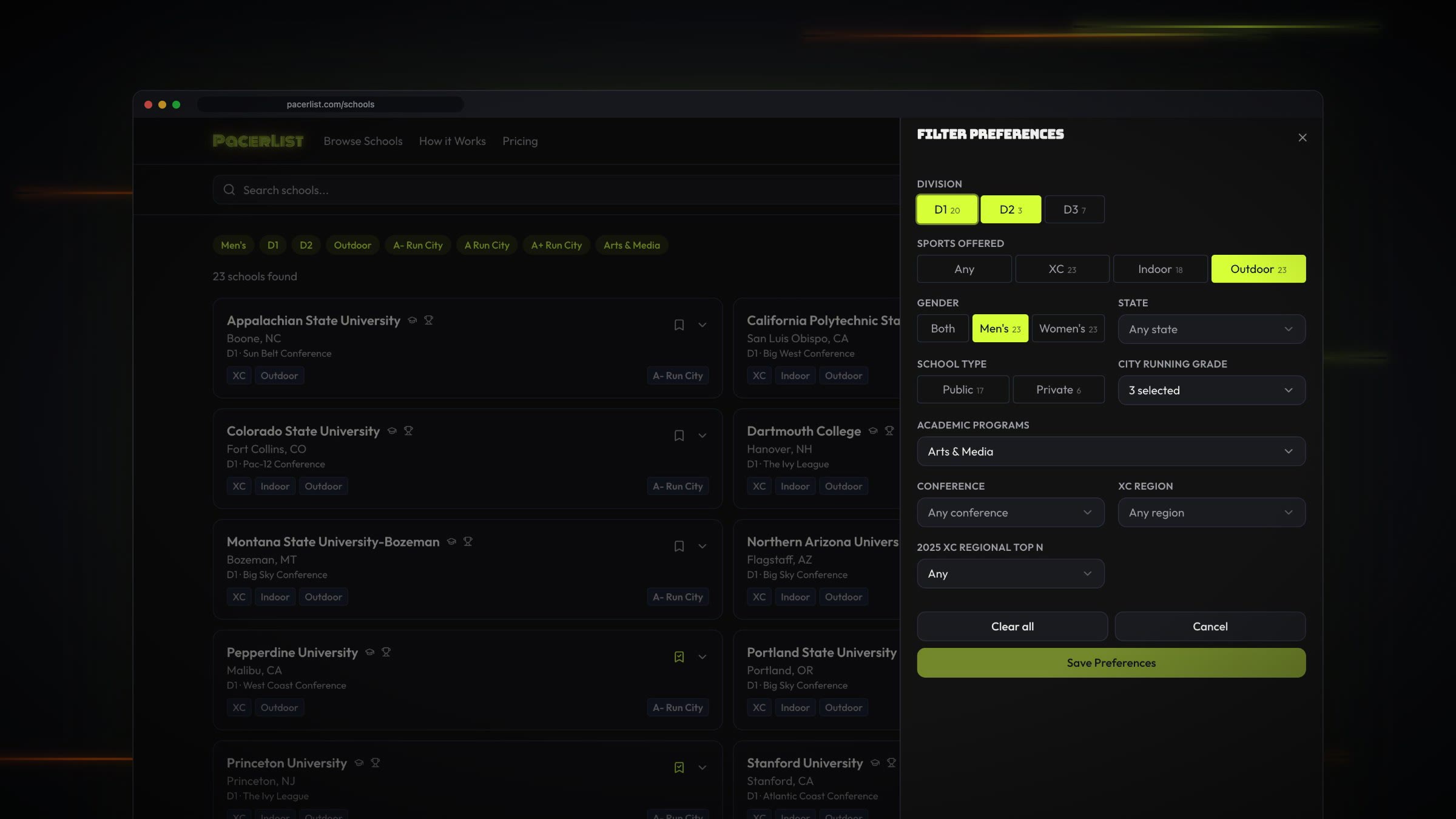The width and height of the screenshot is (1456, 819).
Task: Click Cancel button
Action: pyautogui.click(x=1210, y=626)
